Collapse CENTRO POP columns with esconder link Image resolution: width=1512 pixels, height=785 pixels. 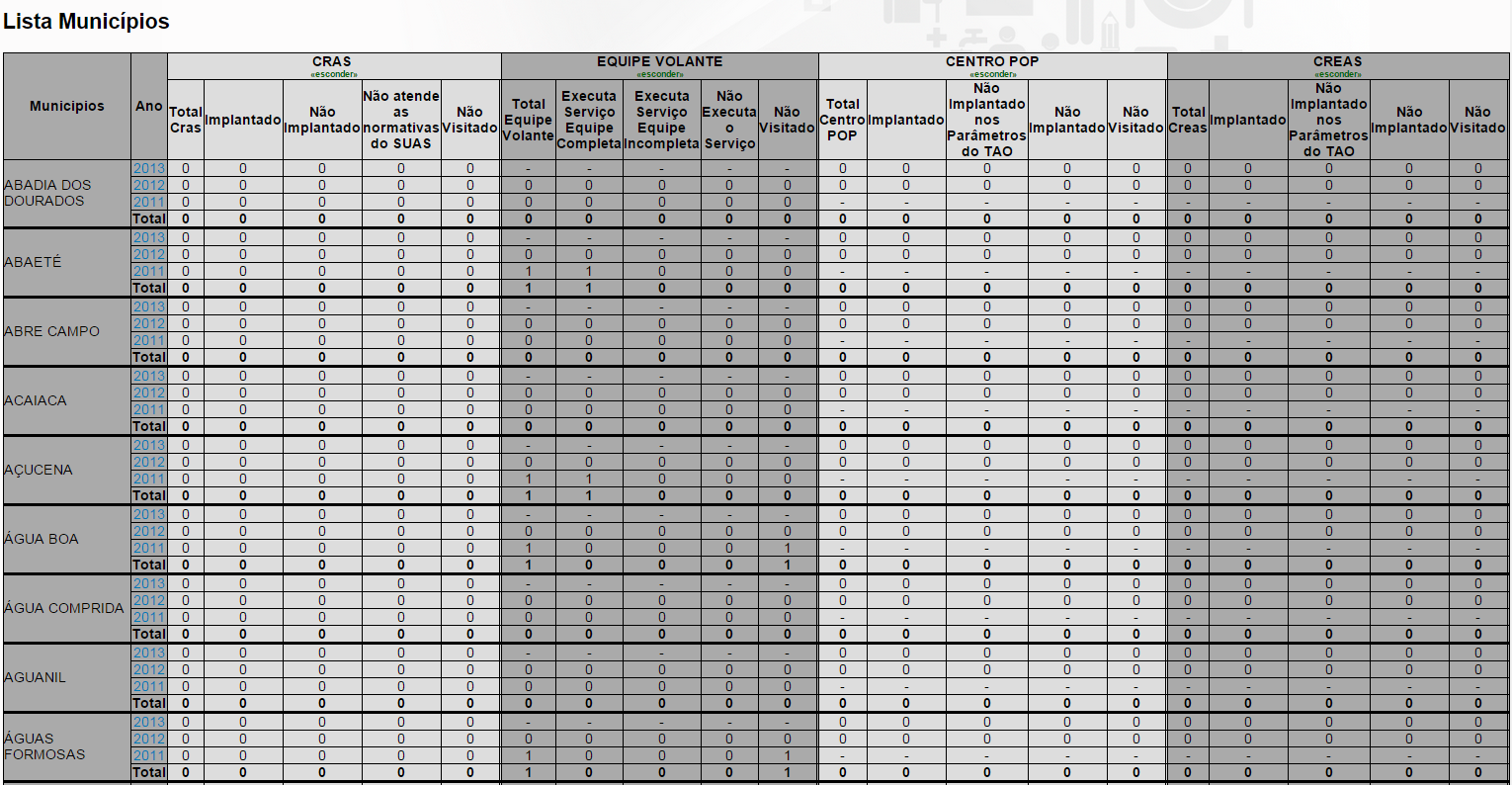tap(992, 74)
